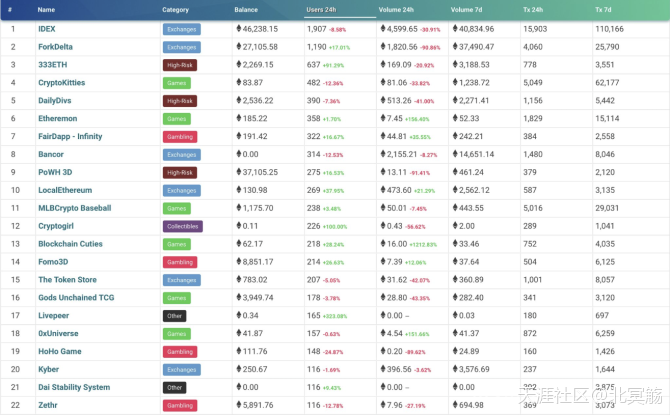Select IDEX users count 1,907
The height and width of the screenshot is (415, 670).
click(317, 29)
